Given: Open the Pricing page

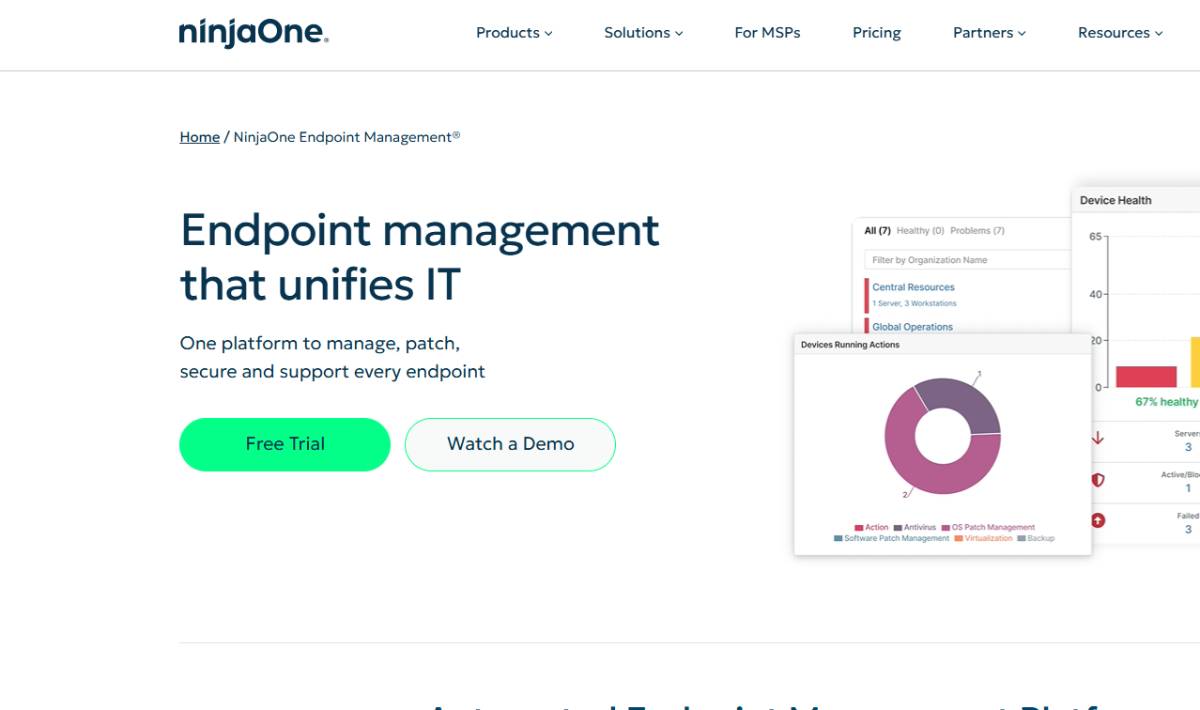Looking at the screenshot, I should coord(877,33).
